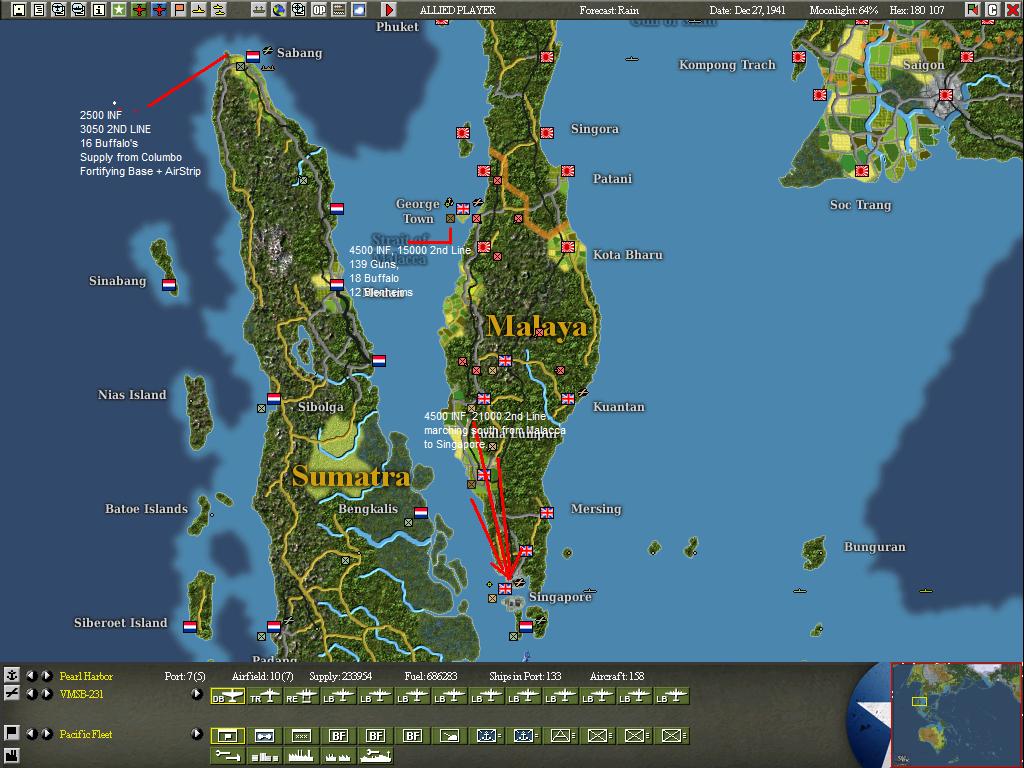Click the factory icon at bottom left
Screen dimensions: 1024x768
pyautogui.click(x=11, y=756)
